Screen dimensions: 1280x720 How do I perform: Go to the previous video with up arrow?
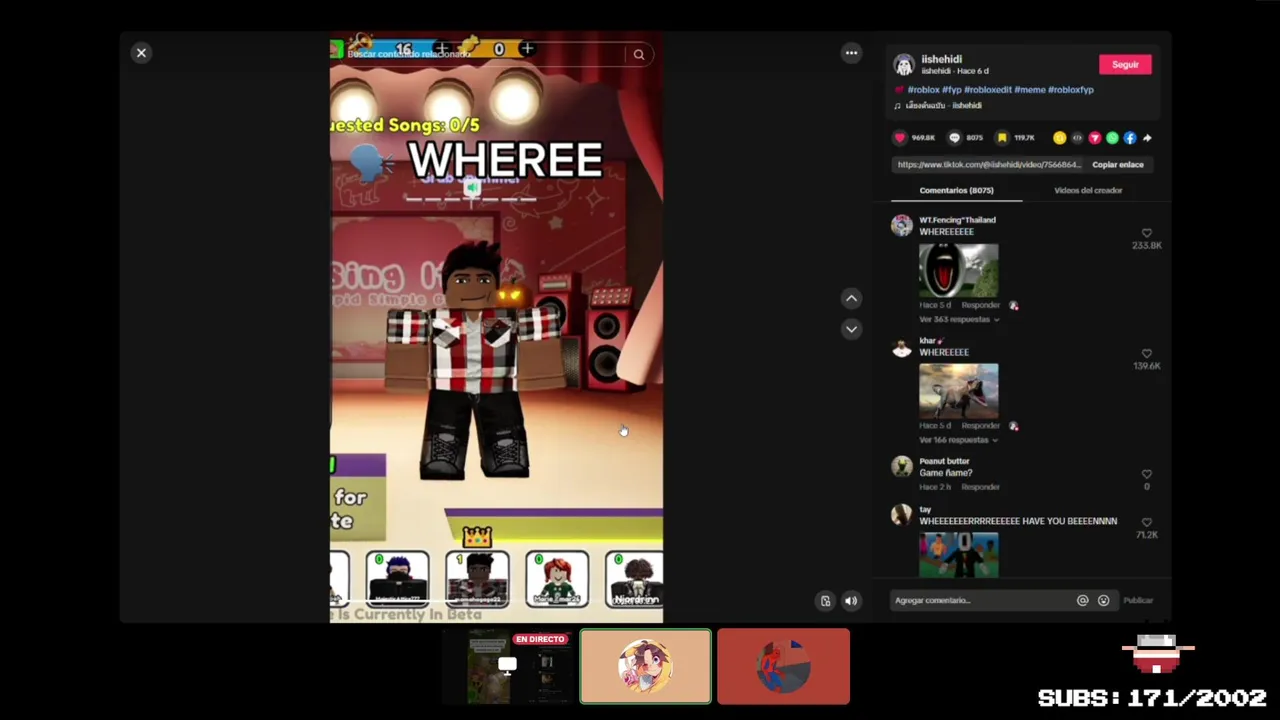[x=851, y=298]
